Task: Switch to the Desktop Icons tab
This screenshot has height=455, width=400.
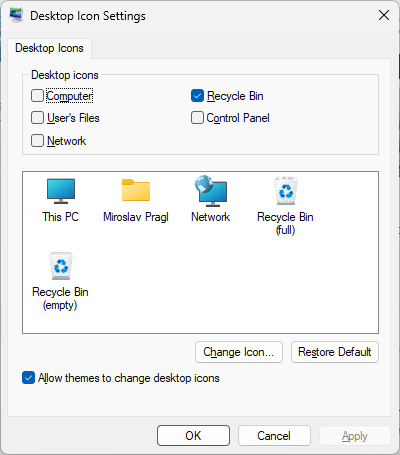Action: click(49, 48)
